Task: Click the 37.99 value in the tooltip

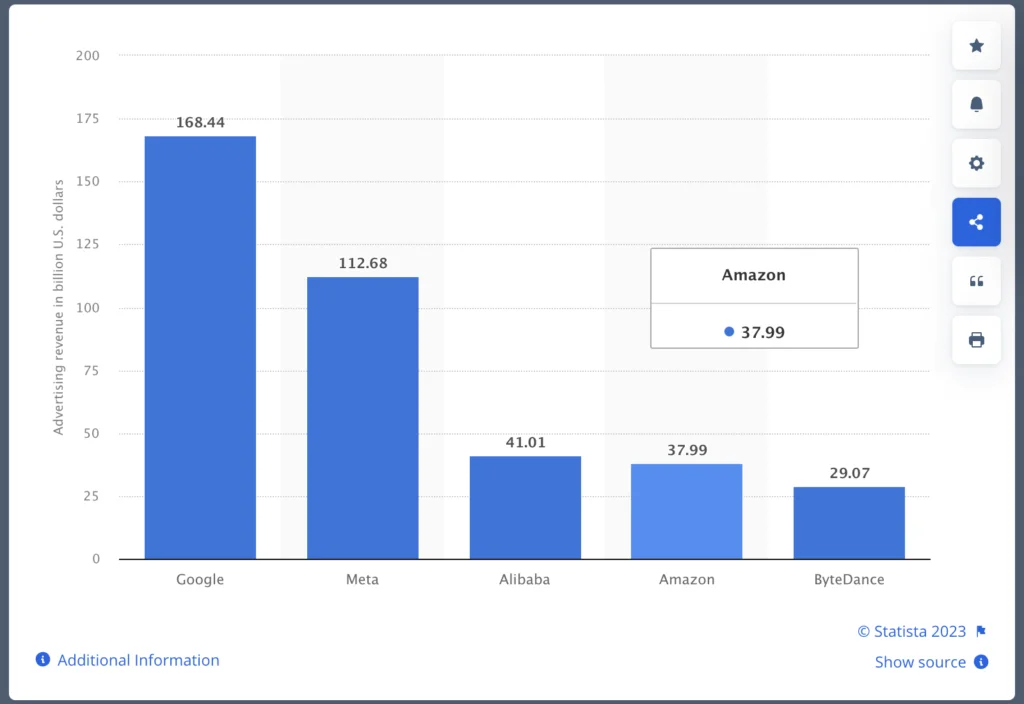Action: (763, 332)
